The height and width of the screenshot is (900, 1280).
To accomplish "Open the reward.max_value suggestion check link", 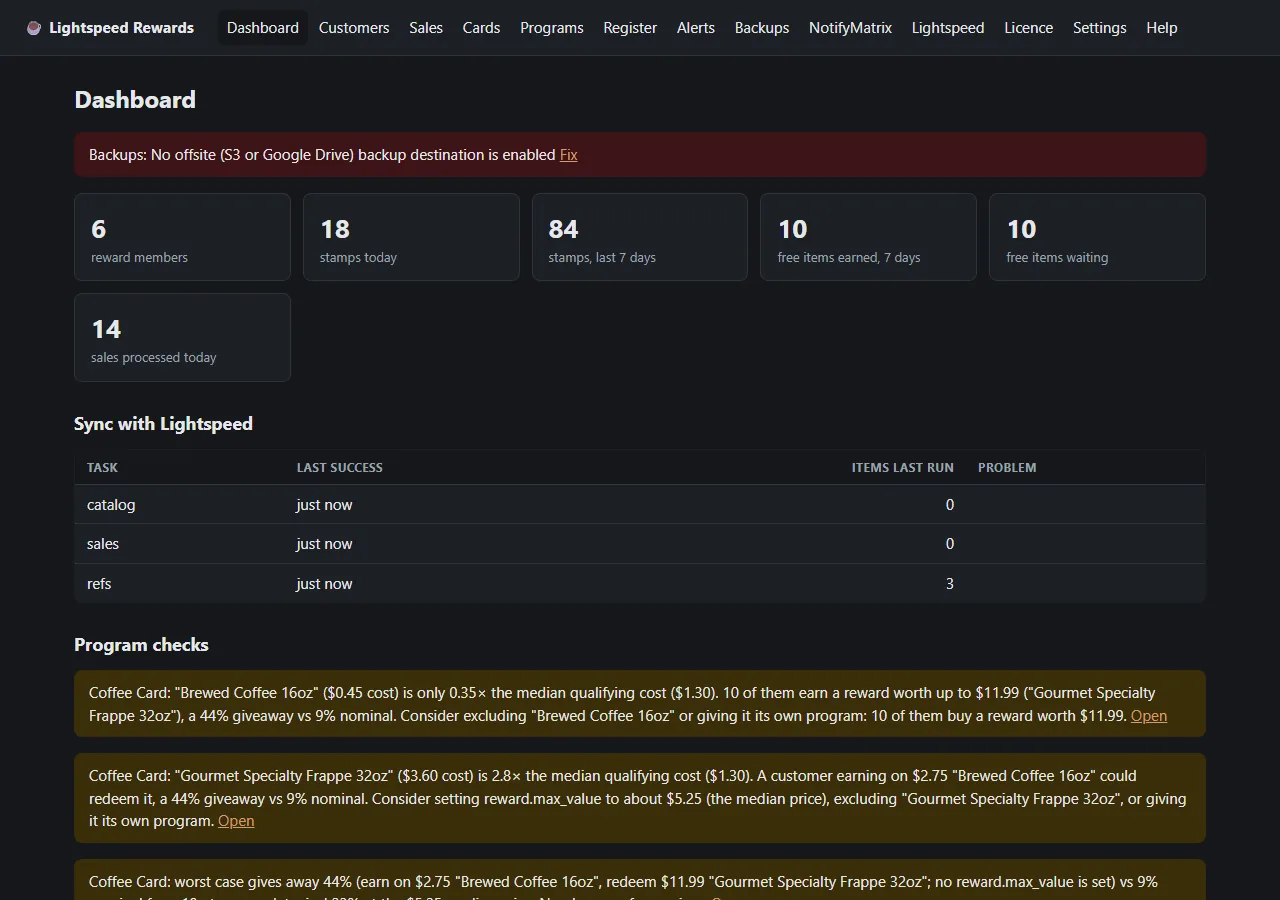I will [236, 821].
